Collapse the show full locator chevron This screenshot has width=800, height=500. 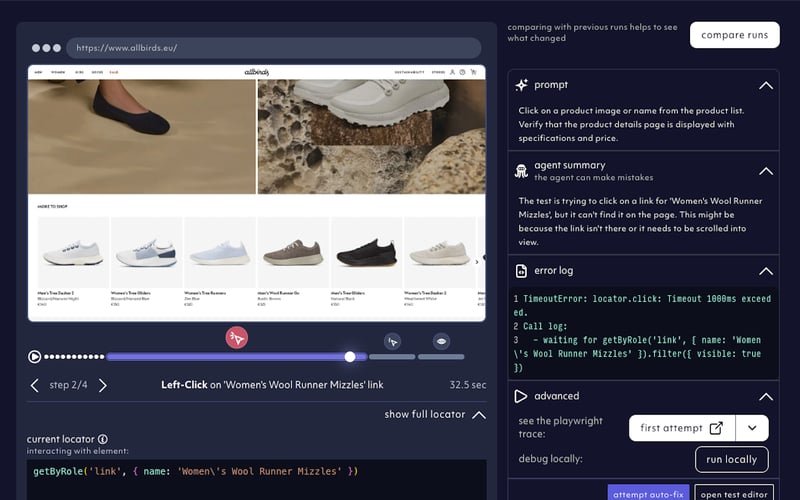[479, 415]
